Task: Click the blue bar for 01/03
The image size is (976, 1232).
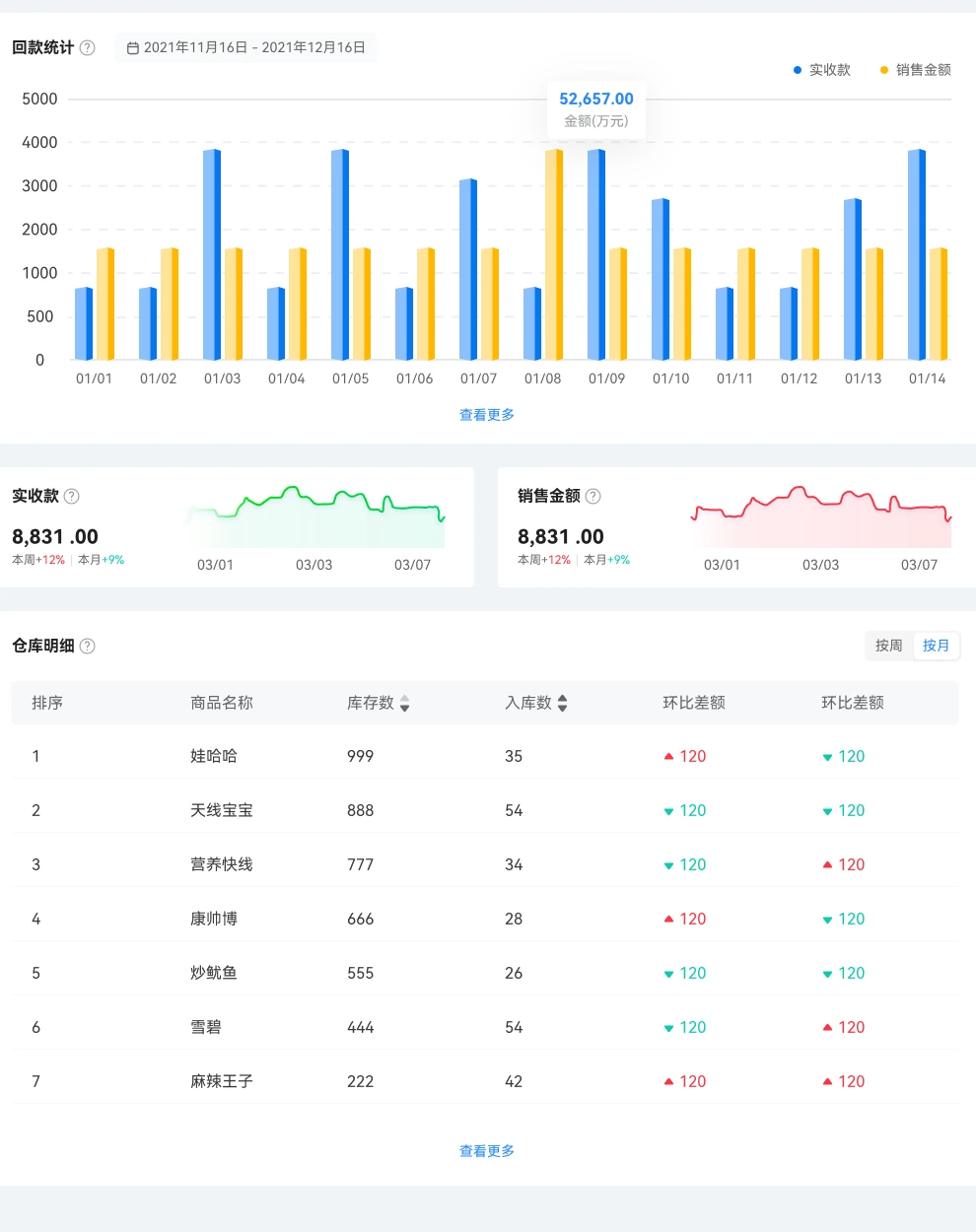Action: 212,254
